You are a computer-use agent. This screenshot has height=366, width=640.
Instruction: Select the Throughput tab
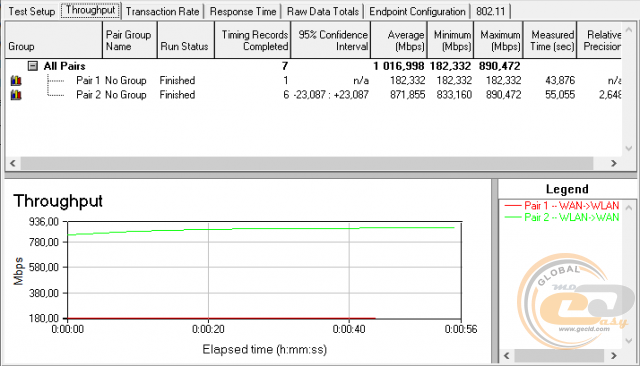(x=91, y=10)
